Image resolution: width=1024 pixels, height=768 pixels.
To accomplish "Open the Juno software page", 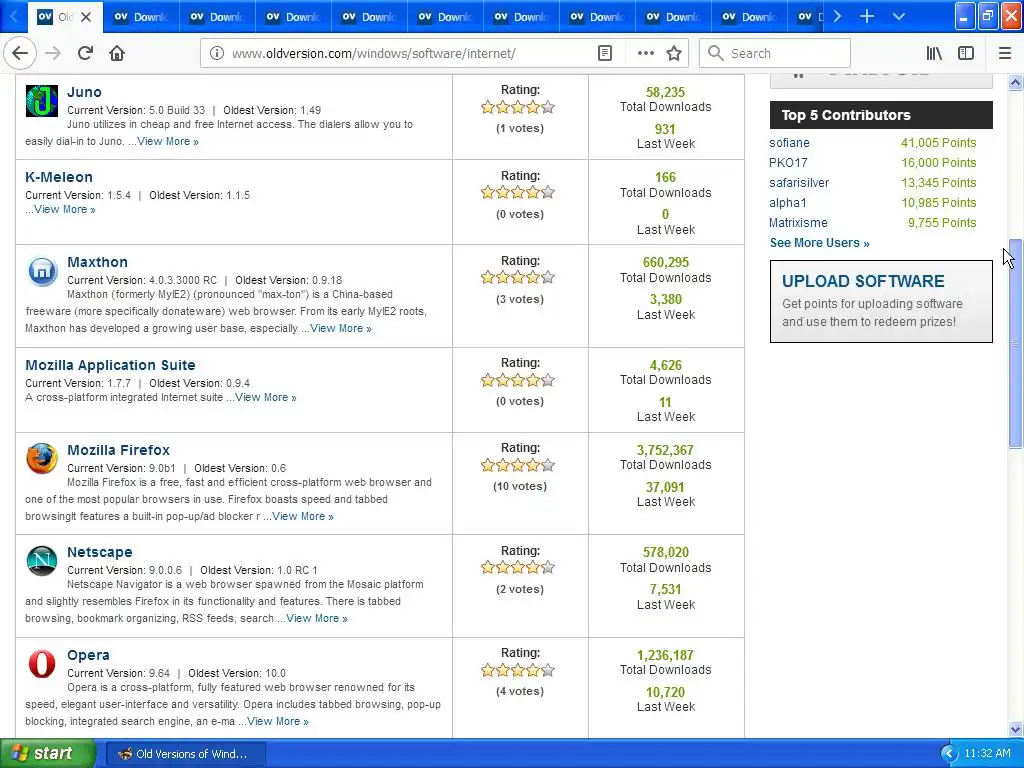I will 84,92.
